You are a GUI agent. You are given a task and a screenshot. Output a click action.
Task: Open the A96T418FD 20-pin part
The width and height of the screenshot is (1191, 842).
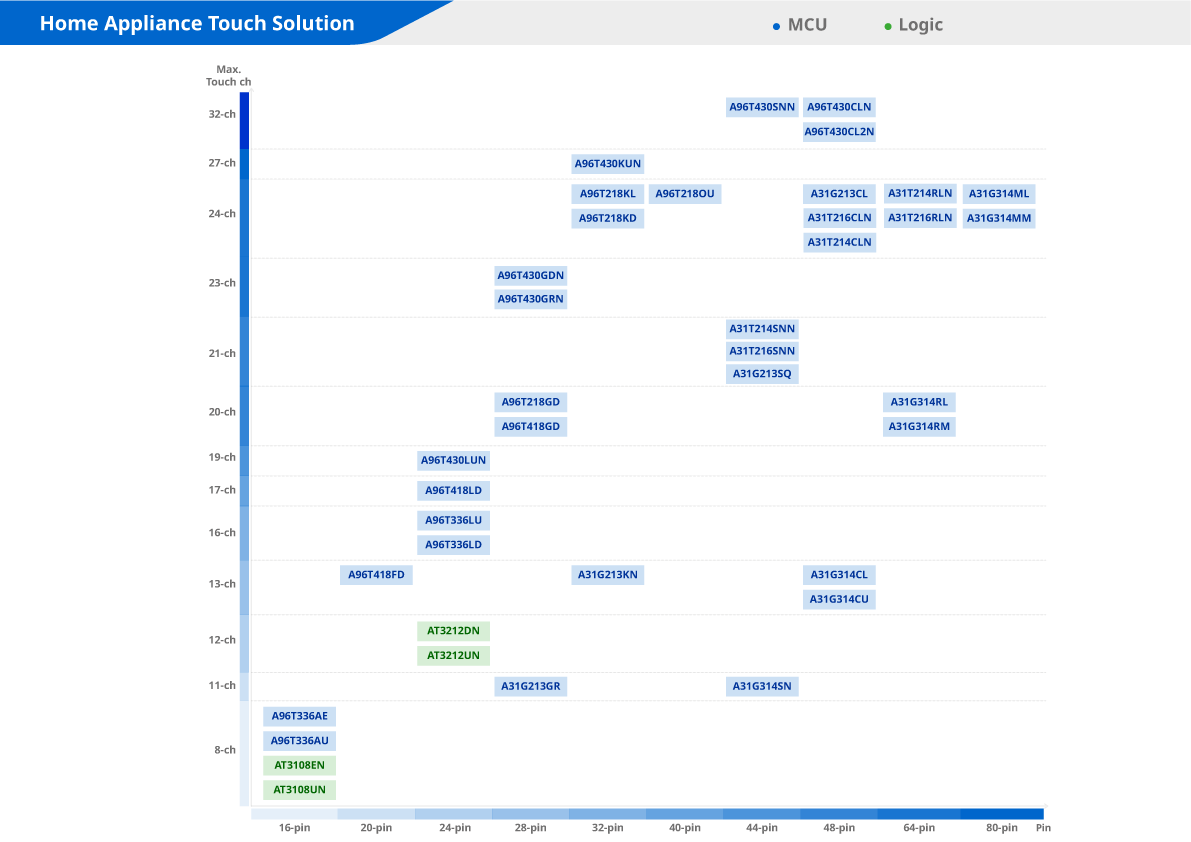click(376, 575)
